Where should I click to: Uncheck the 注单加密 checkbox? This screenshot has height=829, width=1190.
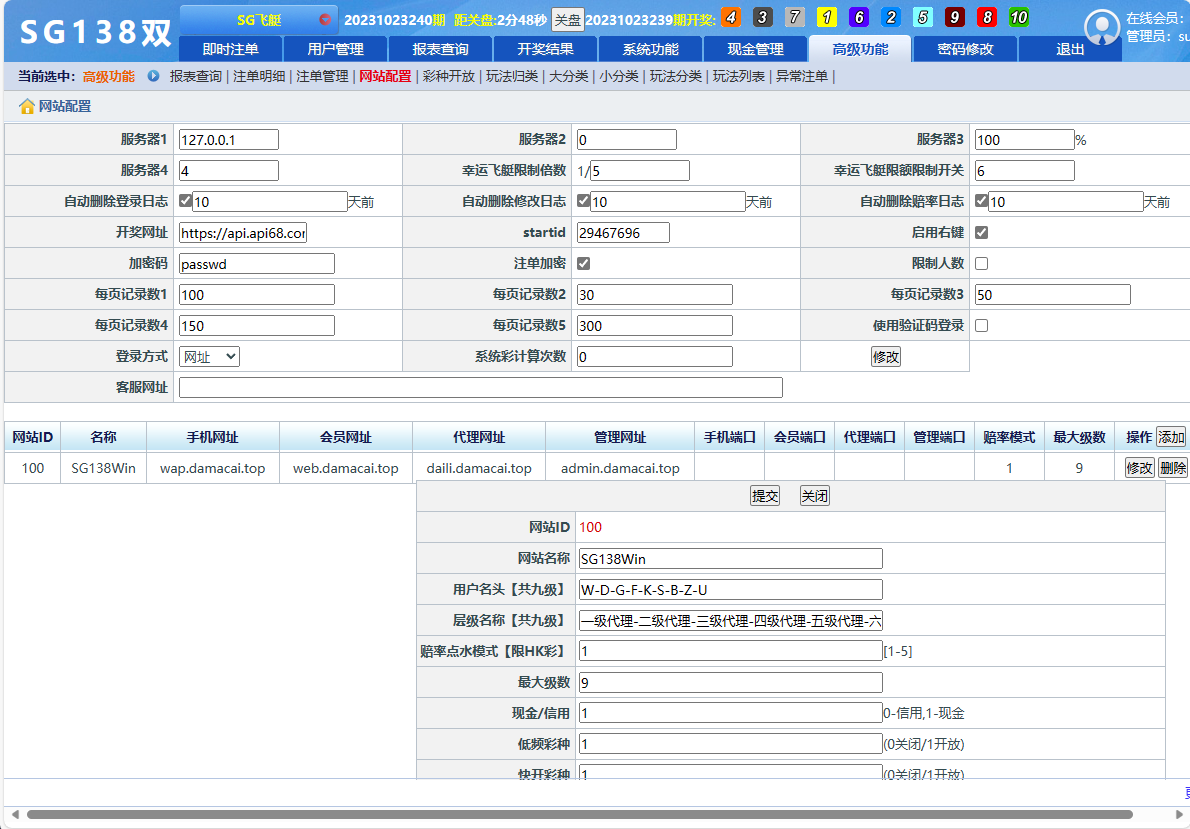[x=583, y=263]
